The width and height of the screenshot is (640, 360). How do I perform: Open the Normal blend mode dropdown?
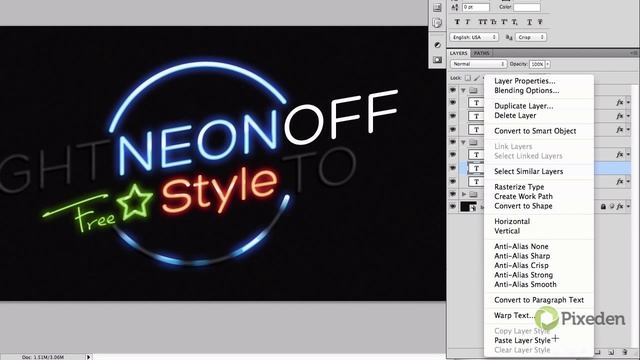pos(478,64)
